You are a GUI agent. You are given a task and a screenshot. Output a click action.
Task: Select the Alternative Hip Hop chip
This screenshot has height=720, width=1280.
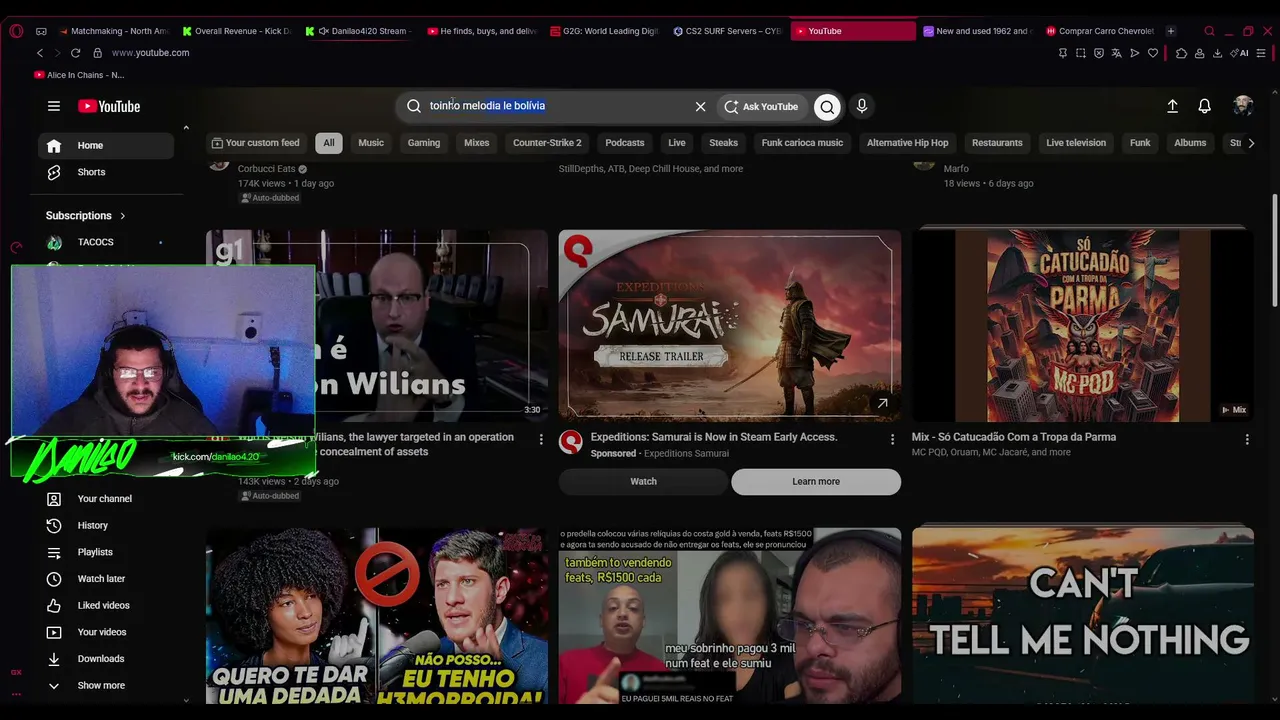point(908,143)
